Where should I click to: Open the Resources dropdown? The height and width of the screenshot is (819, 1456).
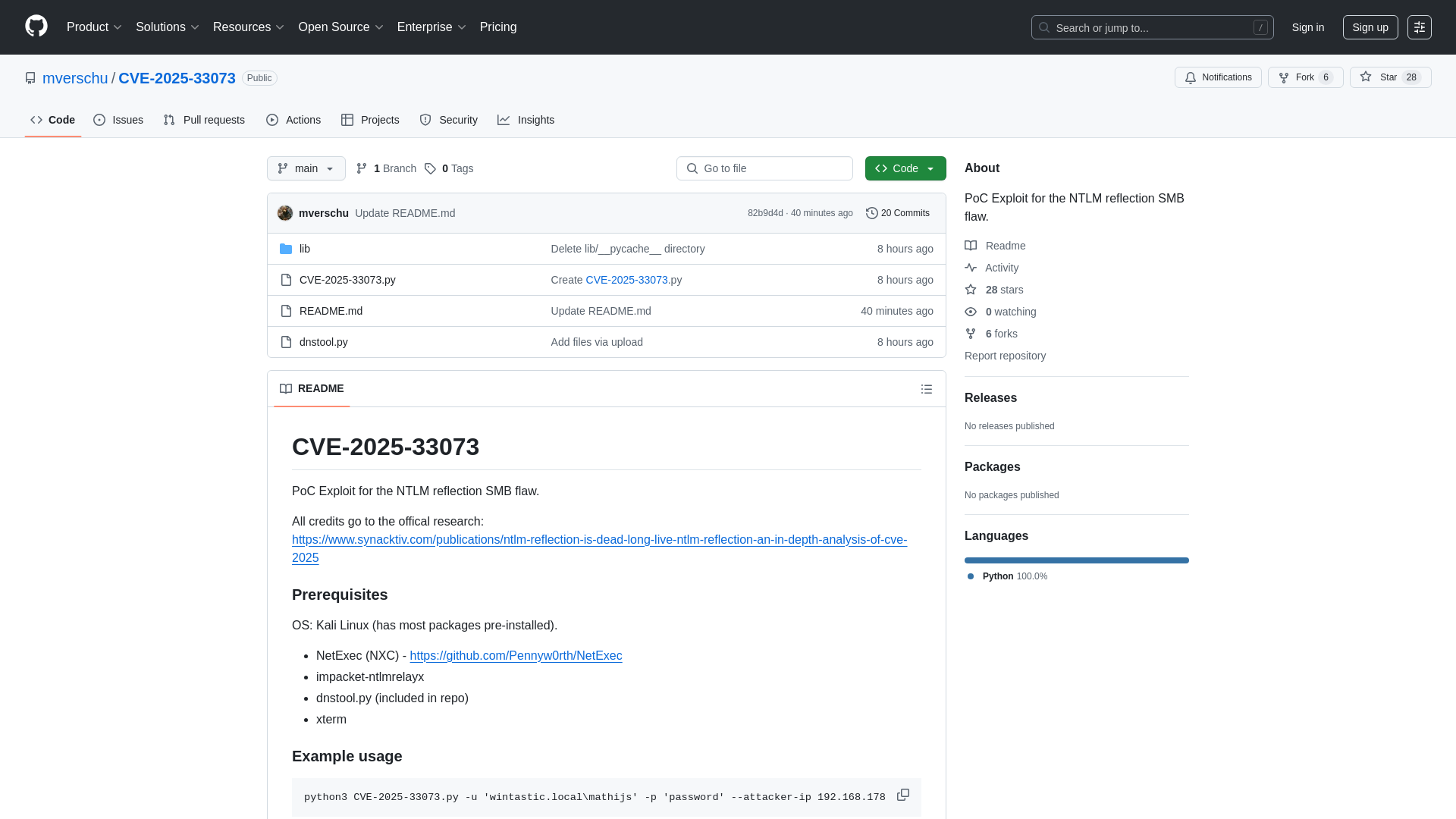pos(249,27)
